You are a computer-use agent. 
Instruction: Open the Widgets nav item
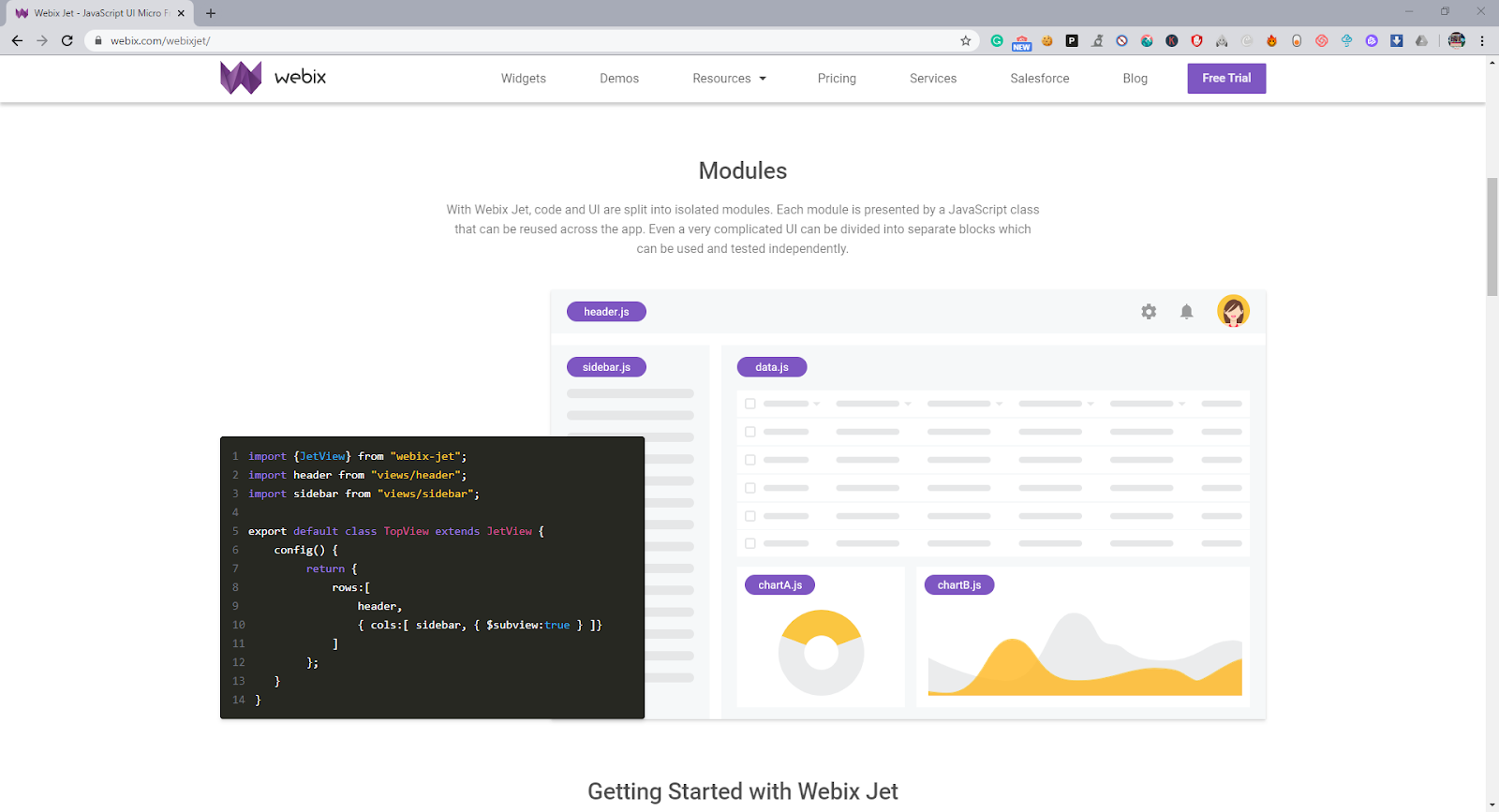524,79
